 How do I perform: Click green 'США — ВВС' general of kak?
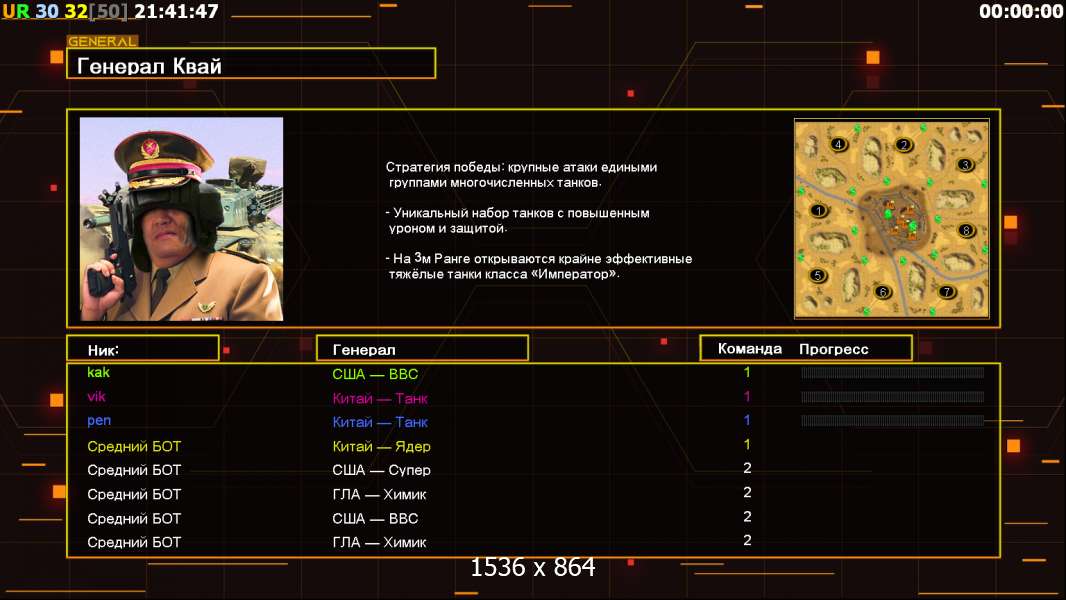[x=375, y=374]
